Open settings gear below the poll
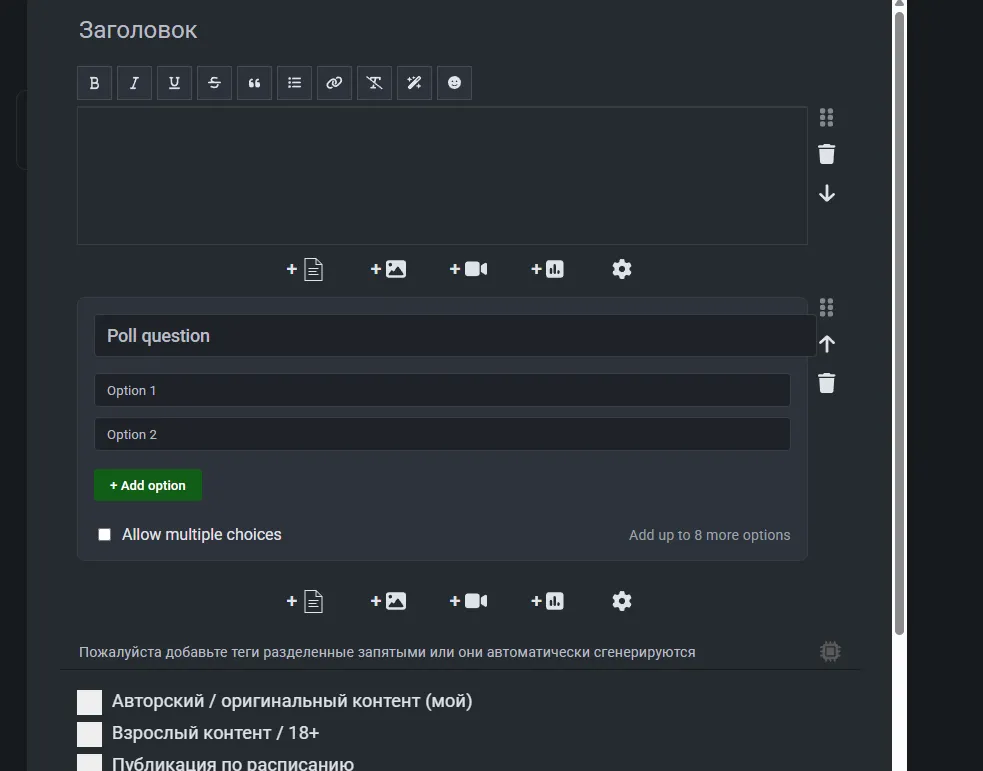Viewport: 983px width, 771px height. 621,601
